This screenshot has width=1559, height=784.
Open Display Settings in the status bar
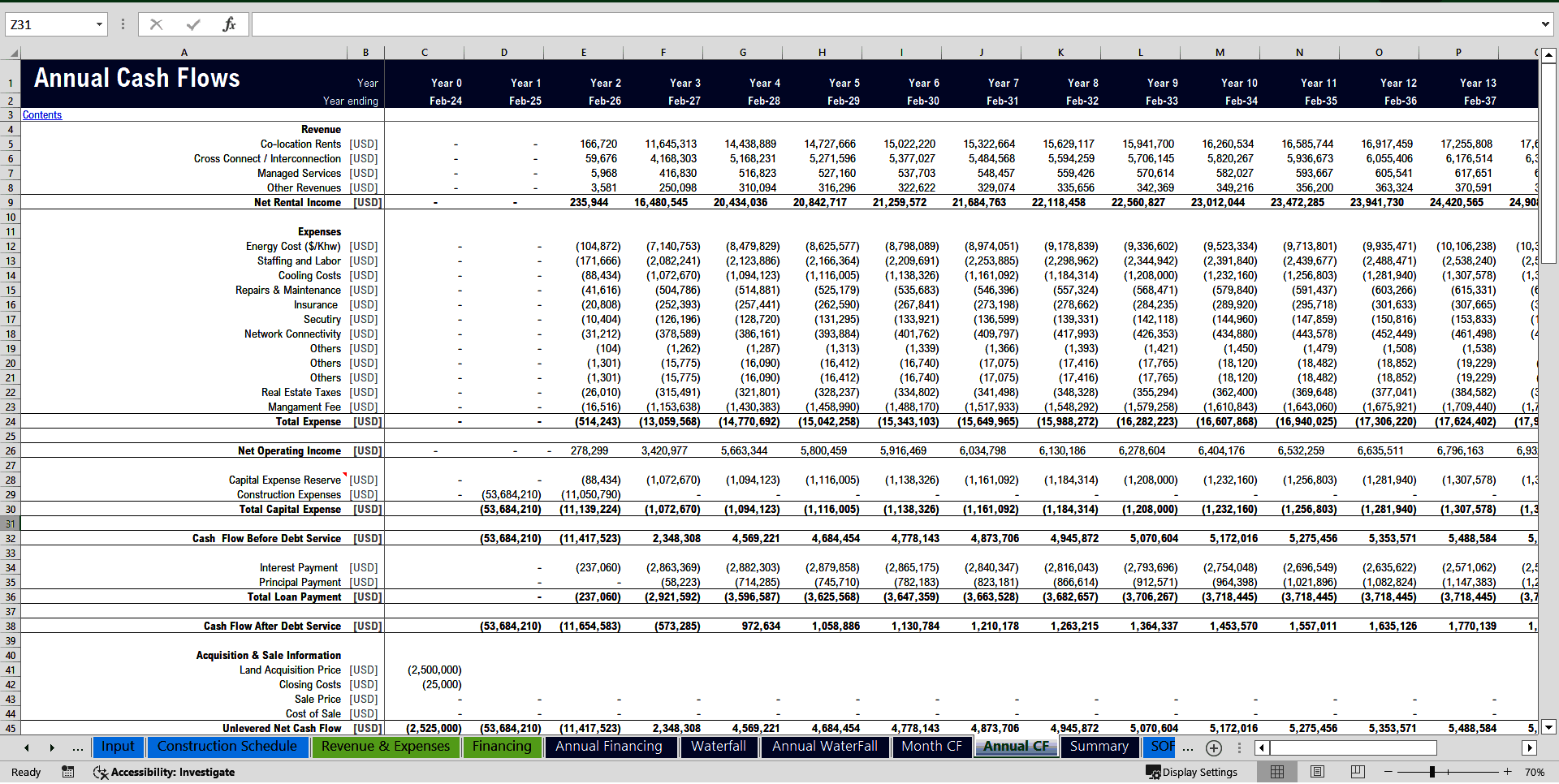pyautogui.click(x=1192, y=772)
